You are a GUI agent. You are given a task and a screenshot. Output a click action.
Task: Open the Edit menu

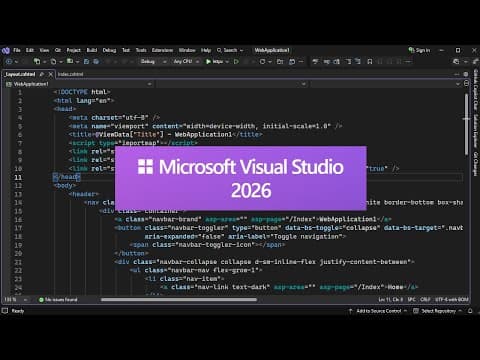30,50
